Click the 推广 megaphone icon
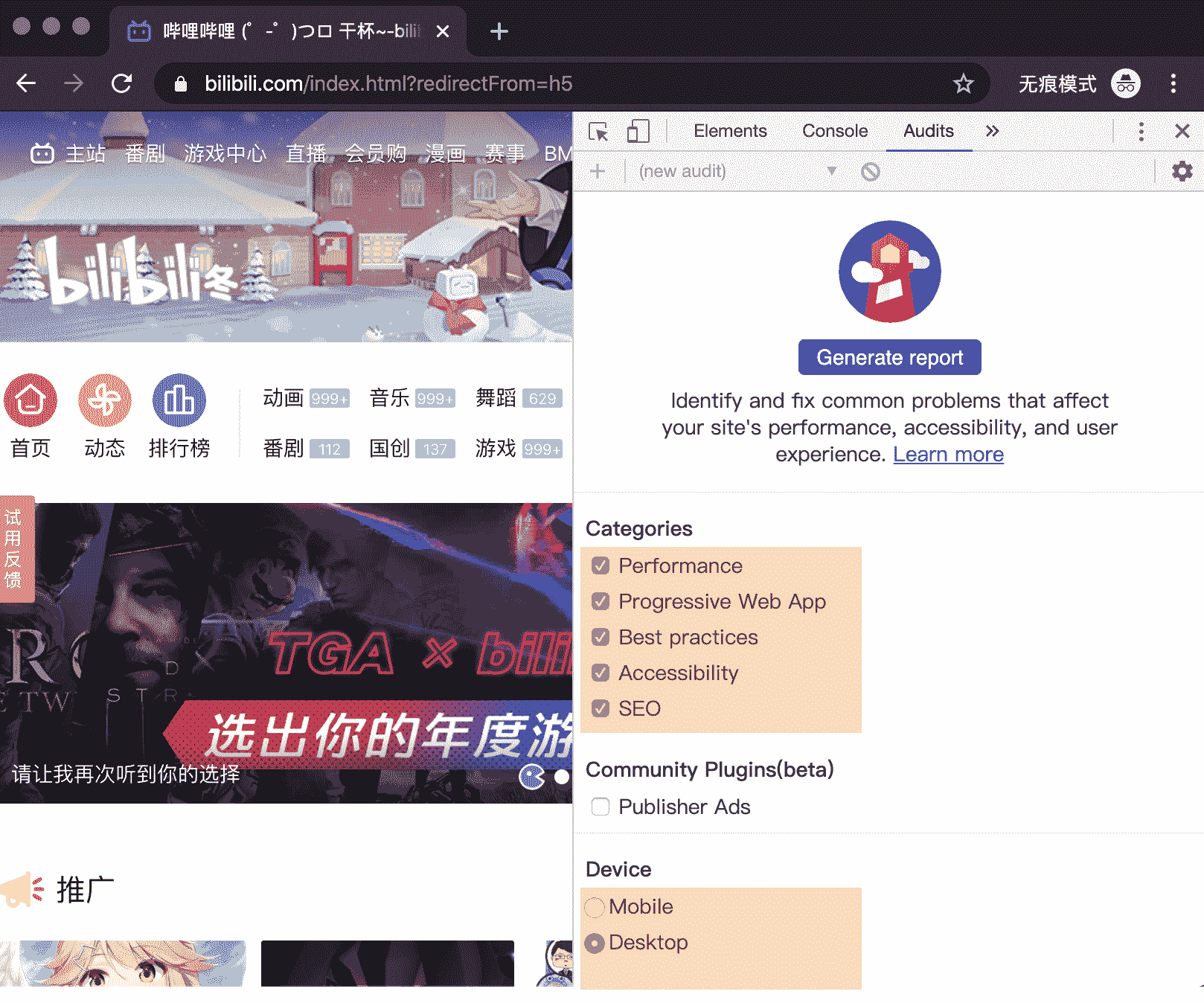 click(x=22, y=889)
